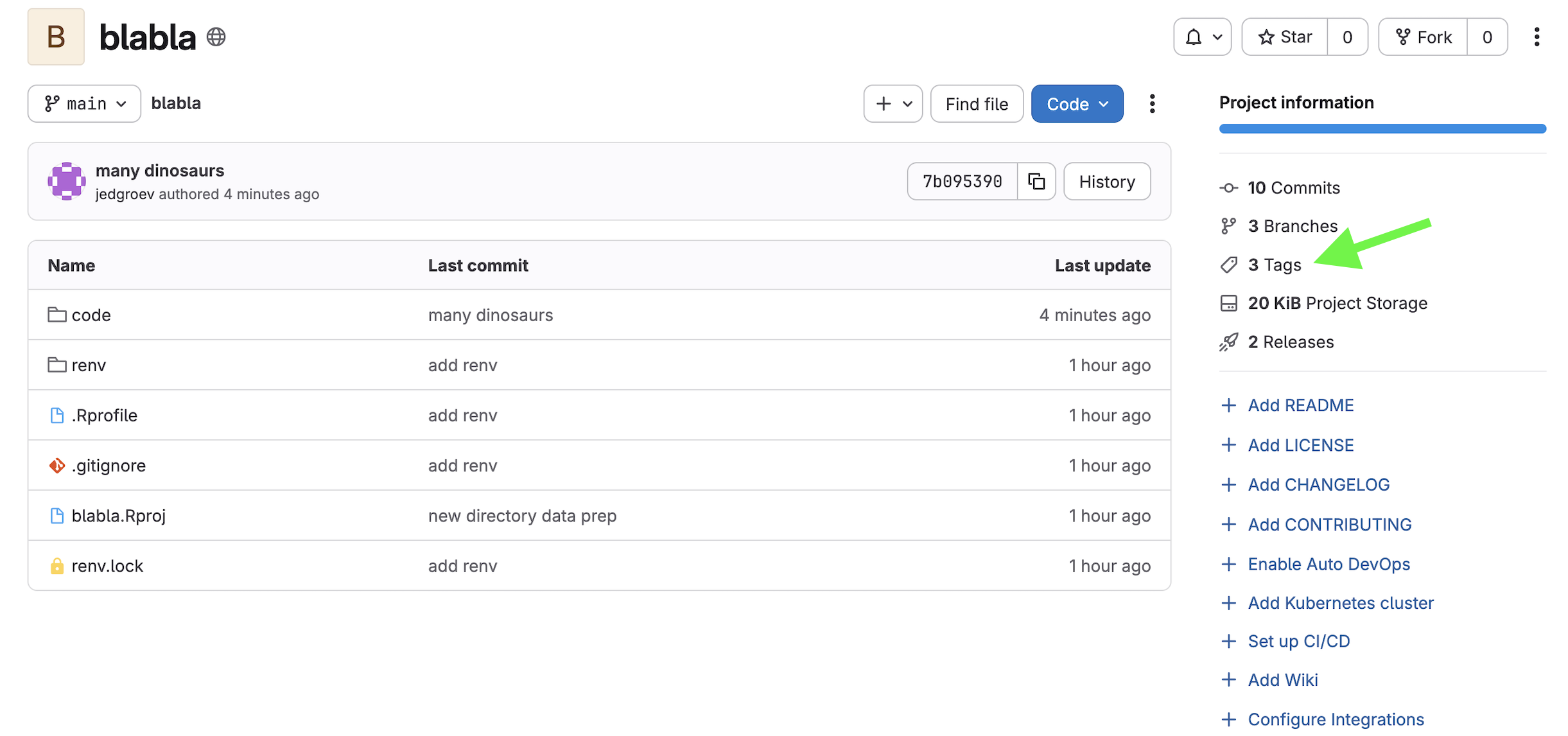The image size is (1568, 736).
Task: Open the 3 Tags link
Action: (x=1274, y=265)
